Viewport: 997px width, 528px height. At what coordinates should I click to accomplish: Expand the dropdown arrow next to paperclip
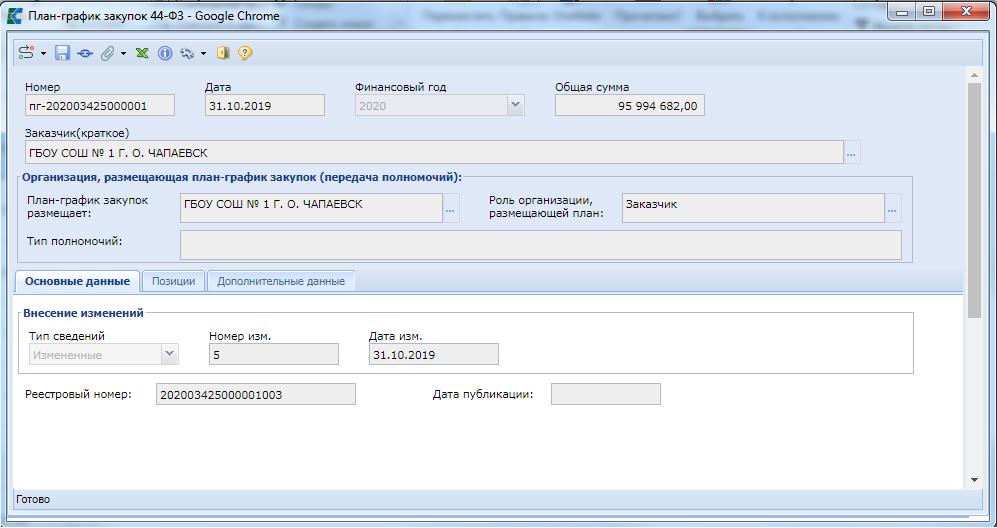click(124, 53)
